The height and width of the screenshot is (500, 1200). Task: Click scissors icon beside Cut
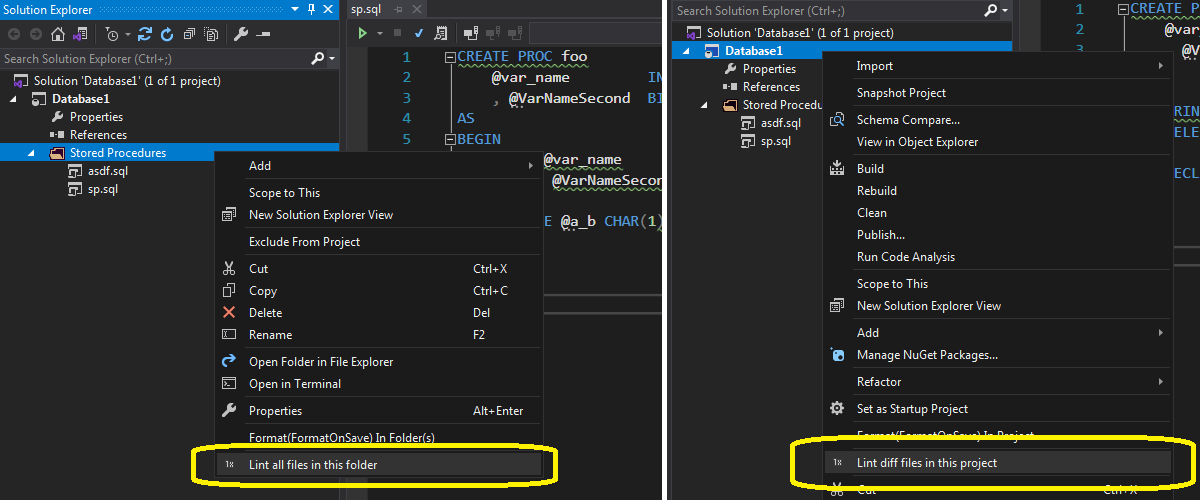229,268
